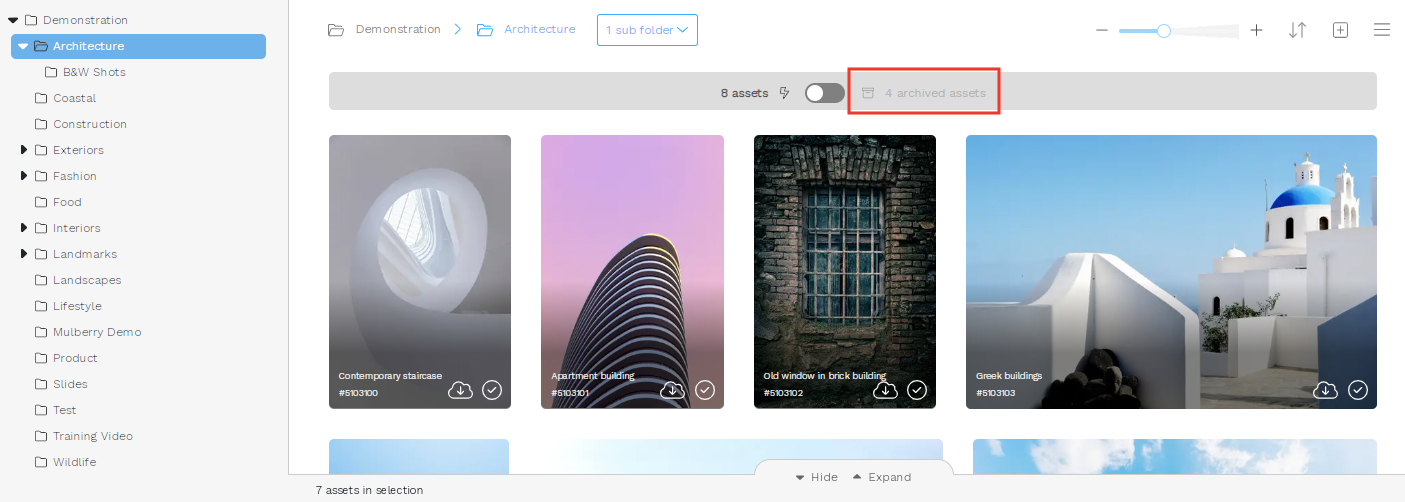1405x502 pixels.
Task: Open the B&W Shots subfolder
Action: coord(94,72)
